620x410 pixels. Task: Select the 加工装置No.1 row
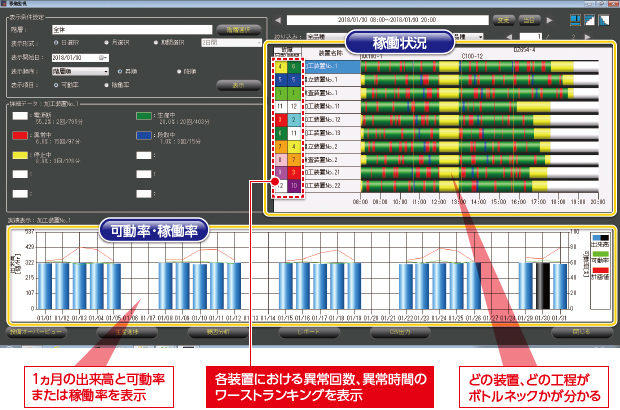(436, 66)
